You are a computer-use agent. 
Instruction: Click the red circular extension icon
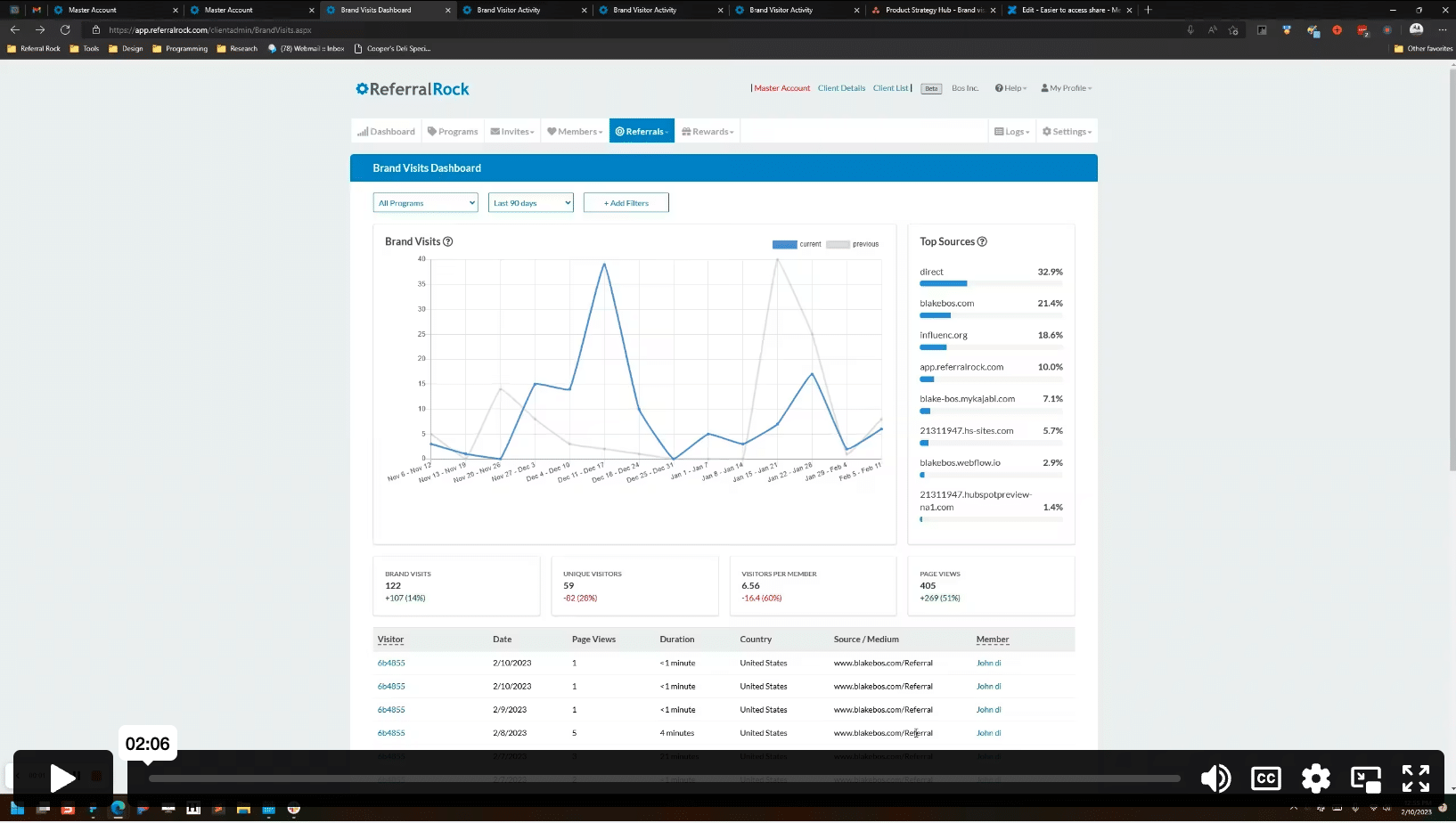pyautogui.click(x=1337, y=29)
